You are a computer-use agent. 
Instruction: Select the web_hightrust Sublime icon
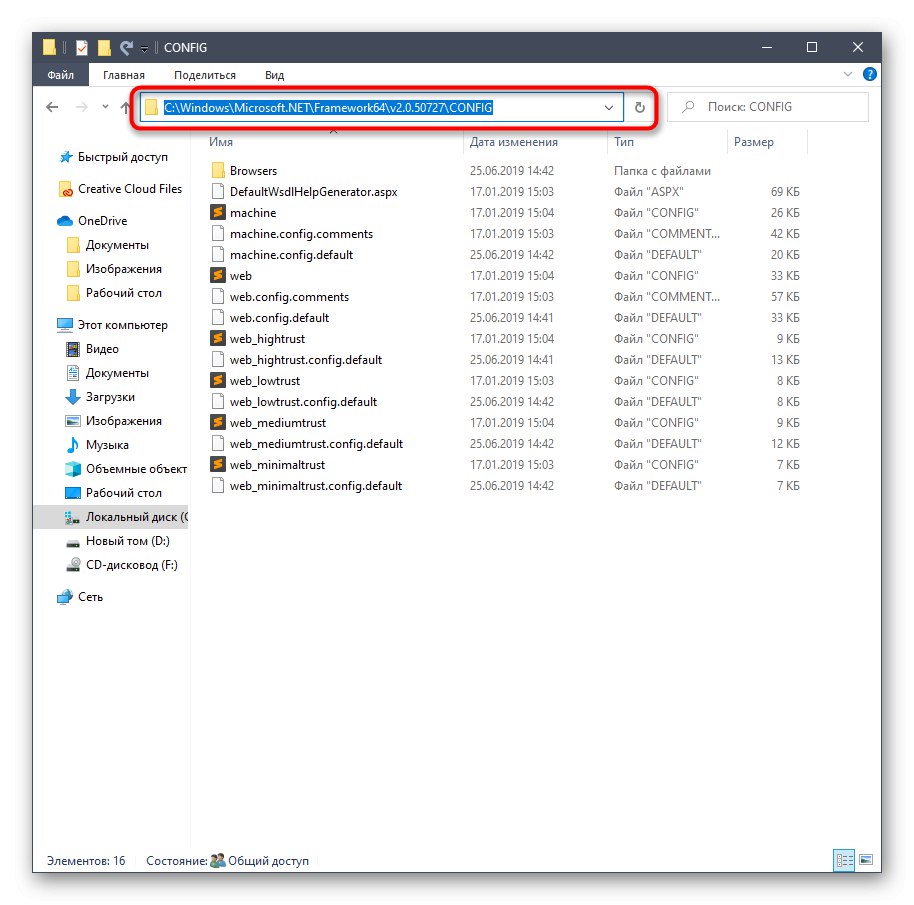[x=218, y=339]
